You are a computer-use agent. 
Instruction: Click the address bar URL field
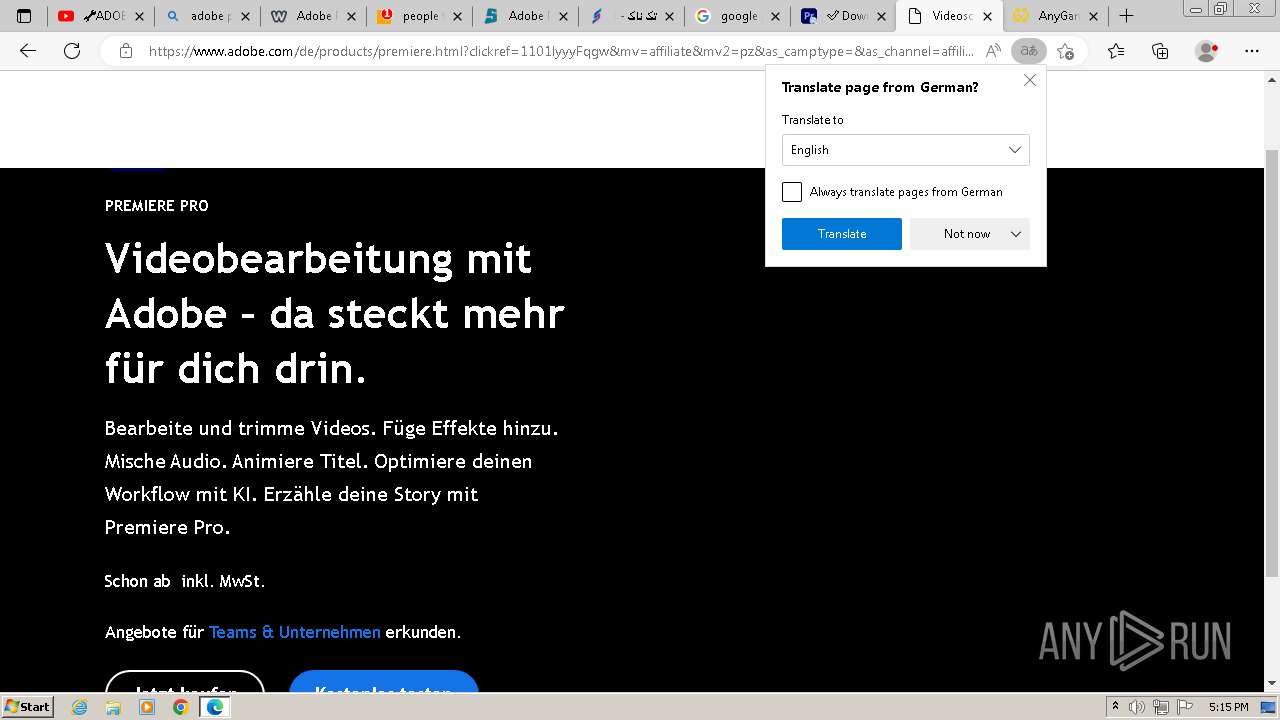(x=560, y=51)
